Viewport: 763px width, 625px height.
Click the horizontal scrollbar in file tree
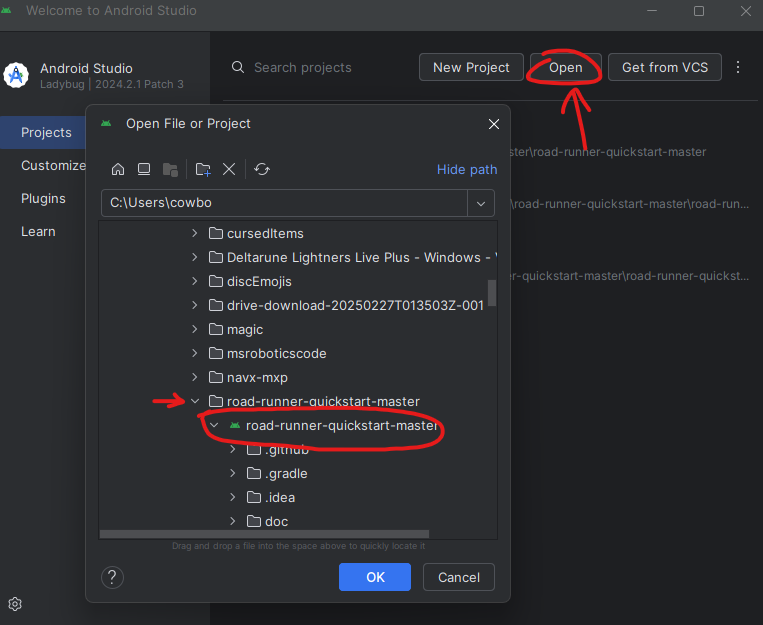point(264,534)
